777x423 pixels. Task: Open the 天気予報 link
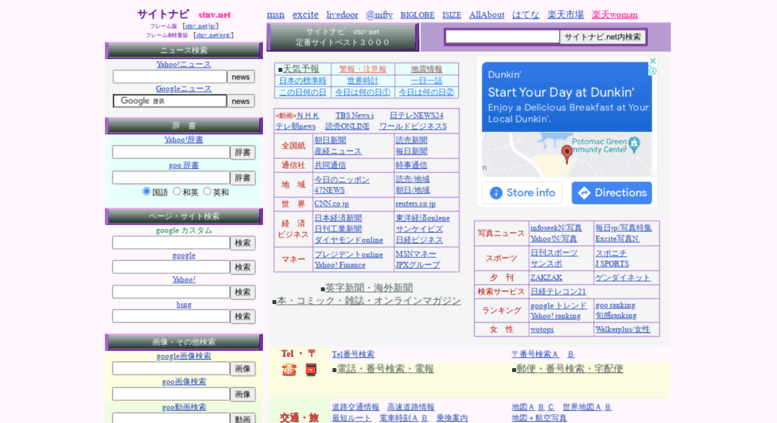tap(301, 69)
